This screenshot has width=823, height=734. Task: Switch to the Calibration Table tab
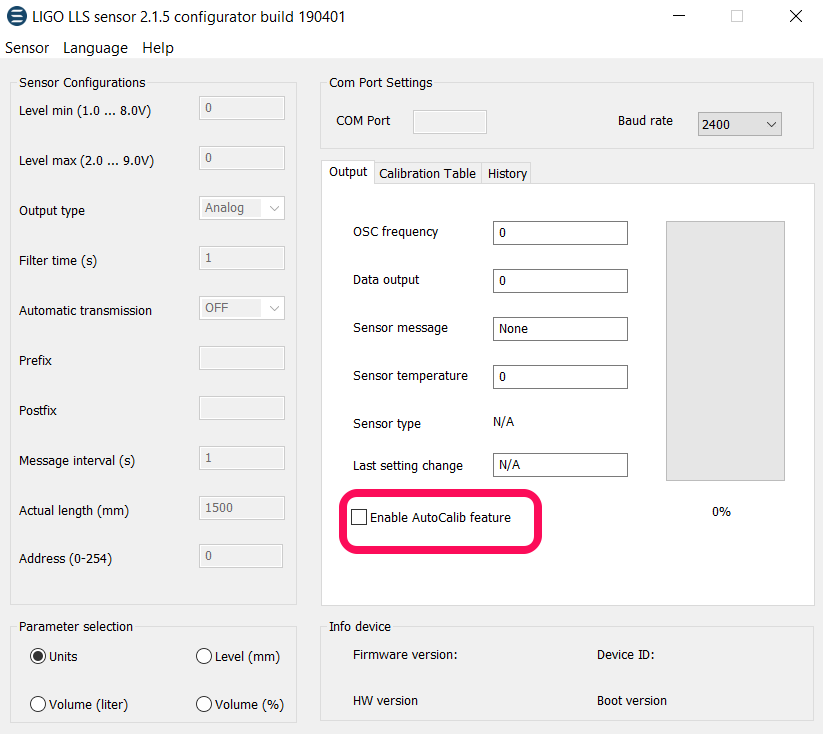427,173
